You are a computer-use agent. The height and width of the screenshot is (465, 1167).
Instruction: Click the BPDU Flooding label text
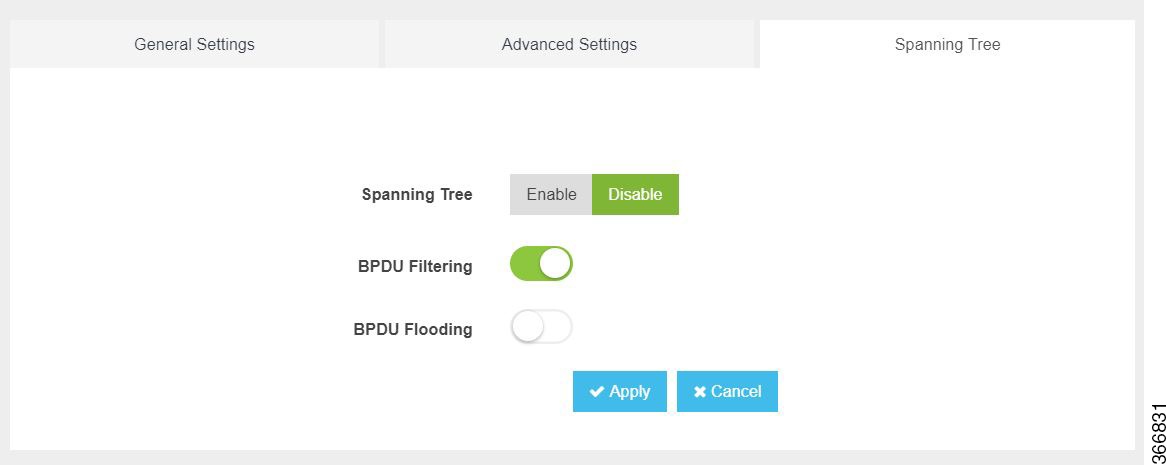click(x=413, y=329)
